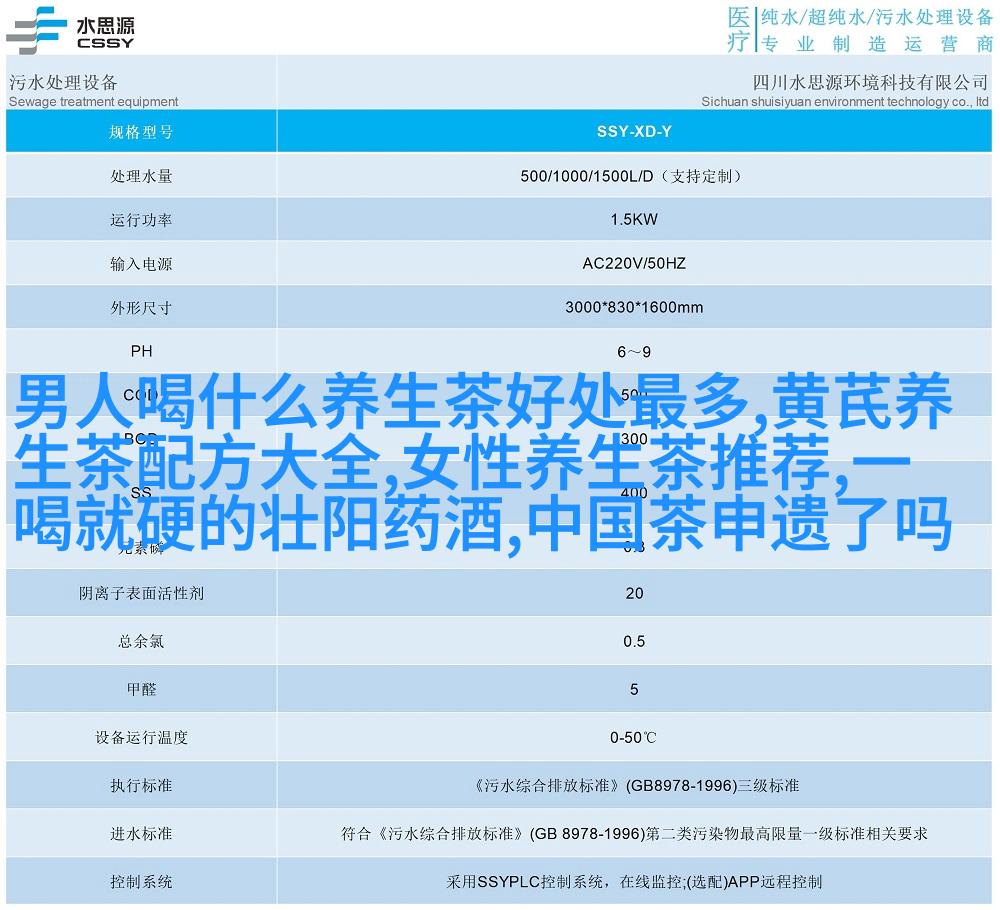
Task: Select the 500/1000/1500L/D value cell
Action: (634, 176)
